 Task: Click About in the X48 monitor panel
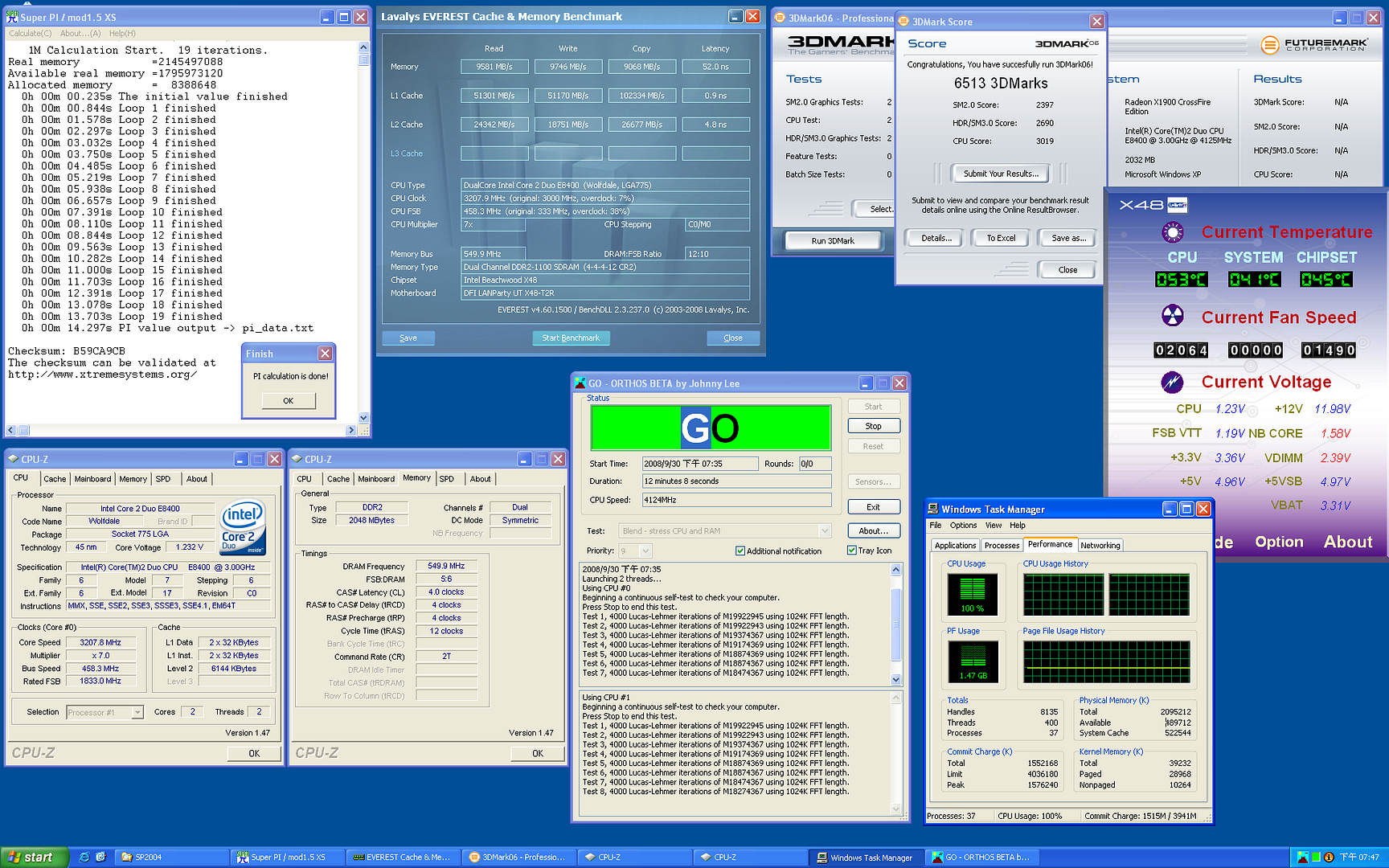tap(1348, 542)
